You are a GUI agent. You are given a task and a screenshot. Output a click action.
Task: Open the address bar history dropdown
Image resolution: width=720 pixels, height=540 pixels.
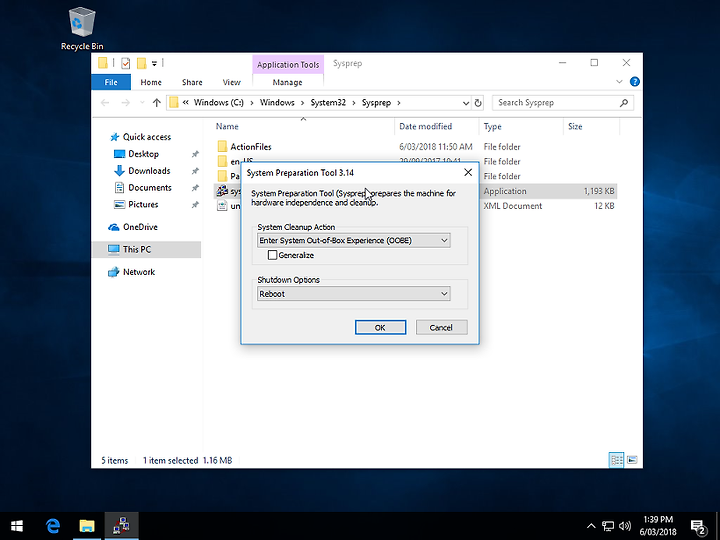pyautogui.click(x=465, y=103)
